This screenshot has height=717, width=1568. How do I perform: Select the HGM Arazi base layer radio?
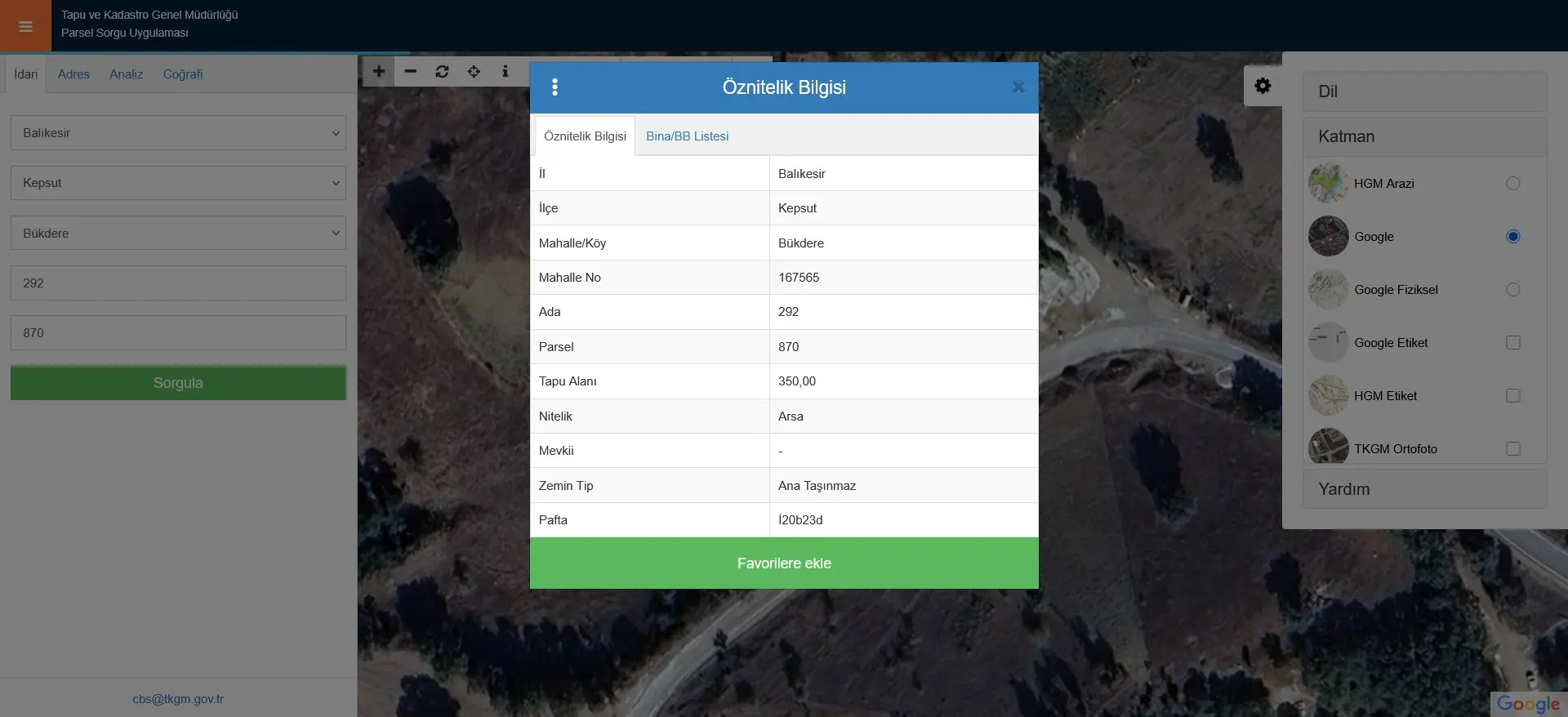click(1513, 184)
